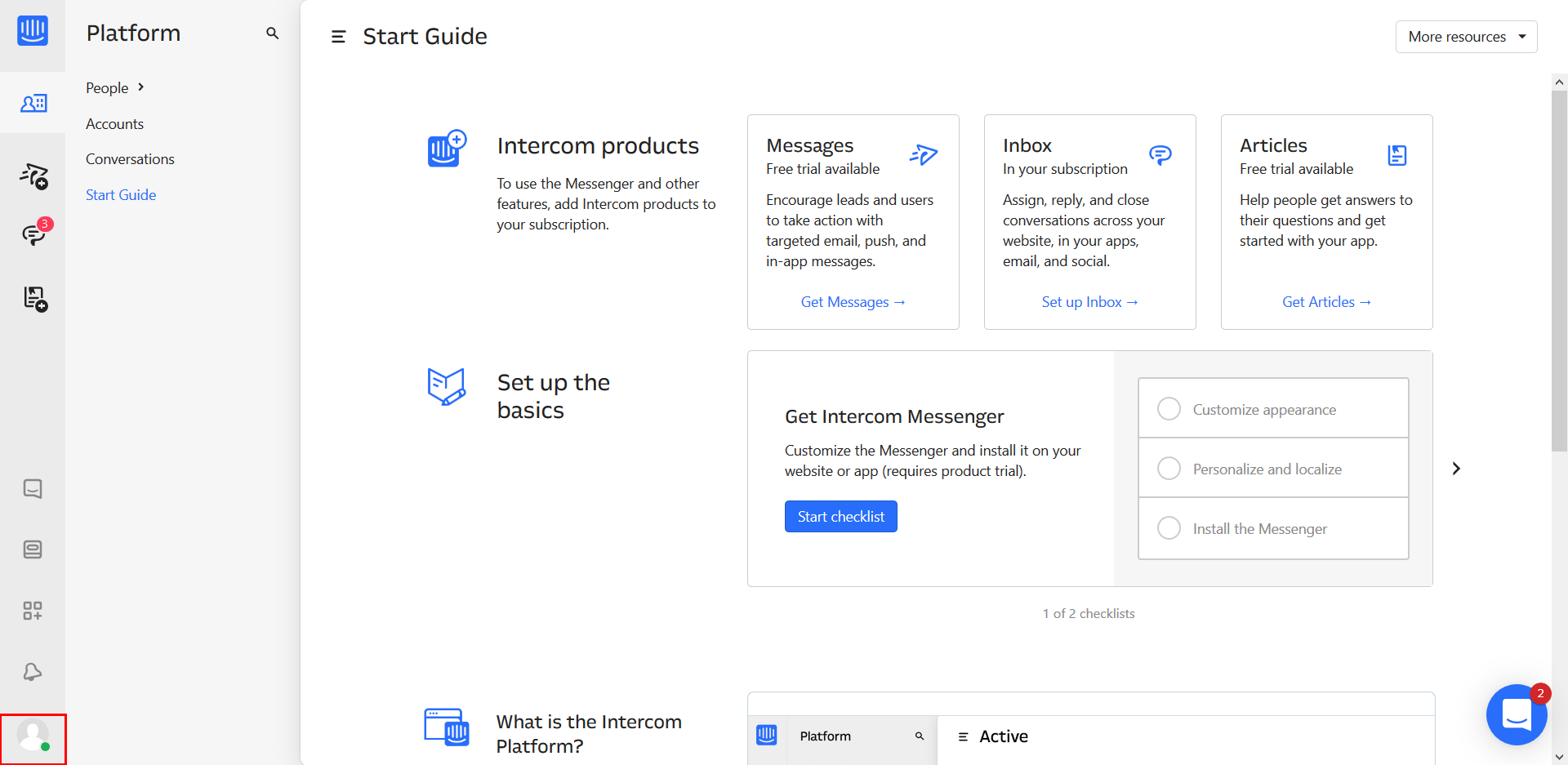Click the preview Platform search icon
This screenshot has height=765, width=1568.
pyautogui.click(x=920, y=736)
